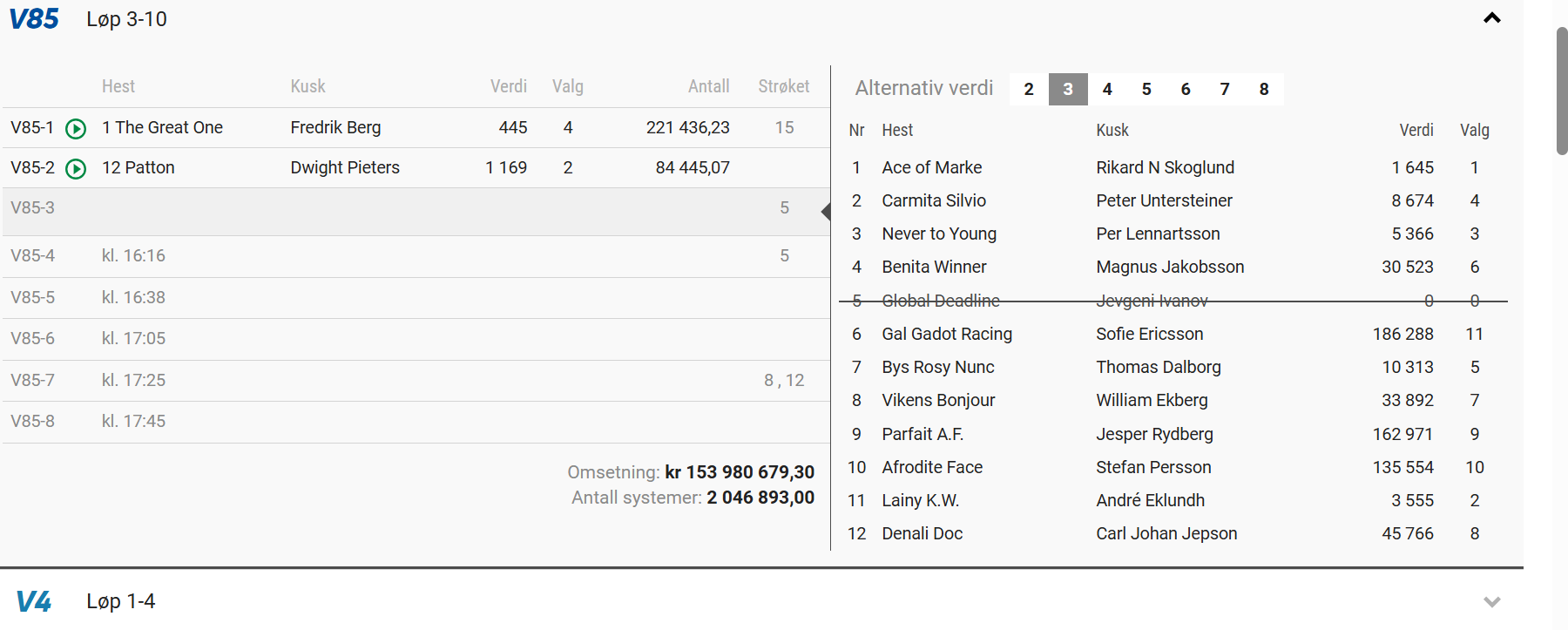Click driver name Fredrik Berg
The width and height of the screenshot is (1568, 630).
click(335, 127)
